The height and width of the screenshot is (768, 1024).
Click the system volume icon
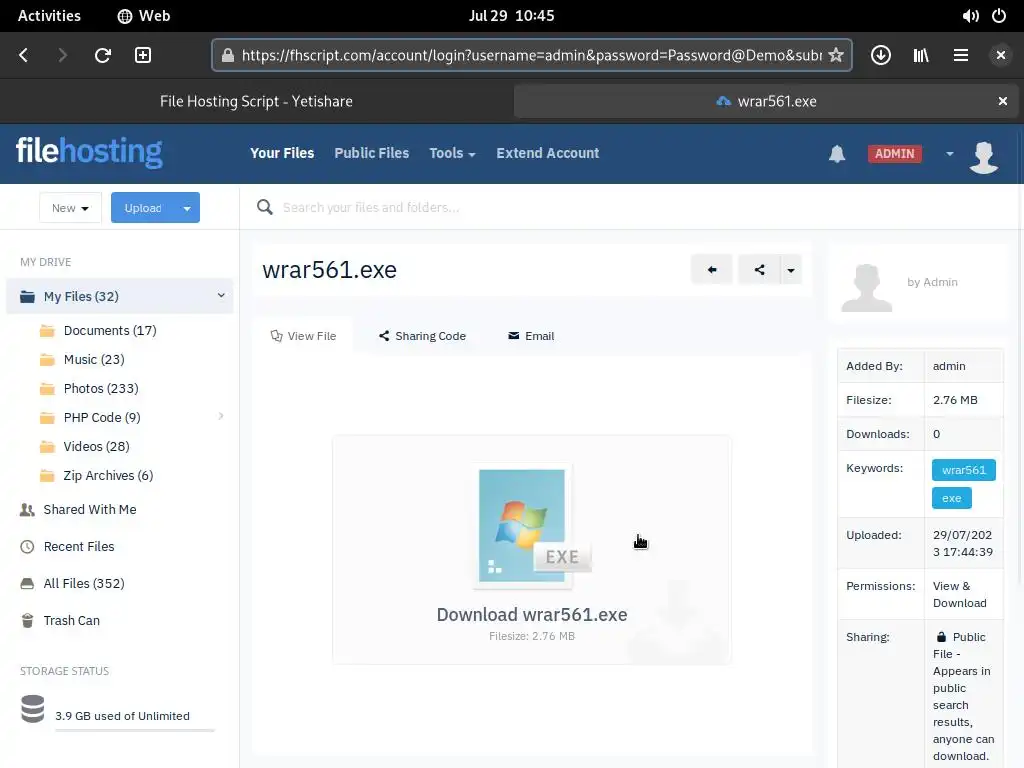[970, 16]
